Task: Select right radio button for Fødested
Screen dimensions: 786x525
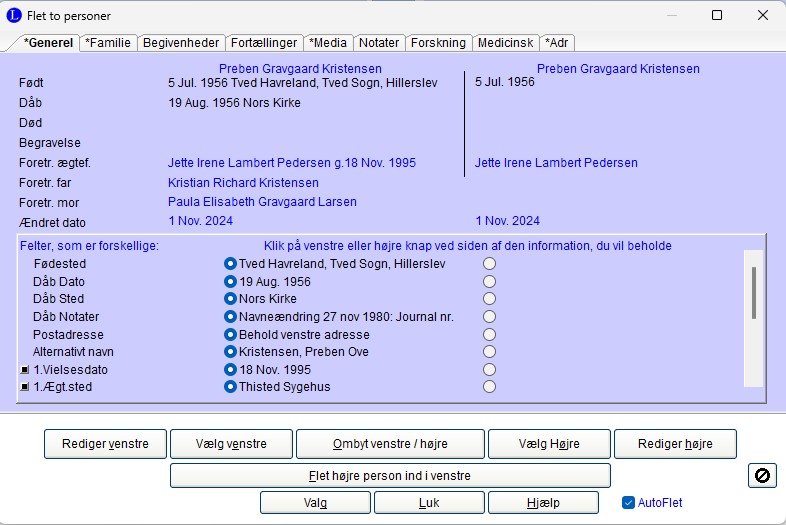Action: [x=490, y=264]
